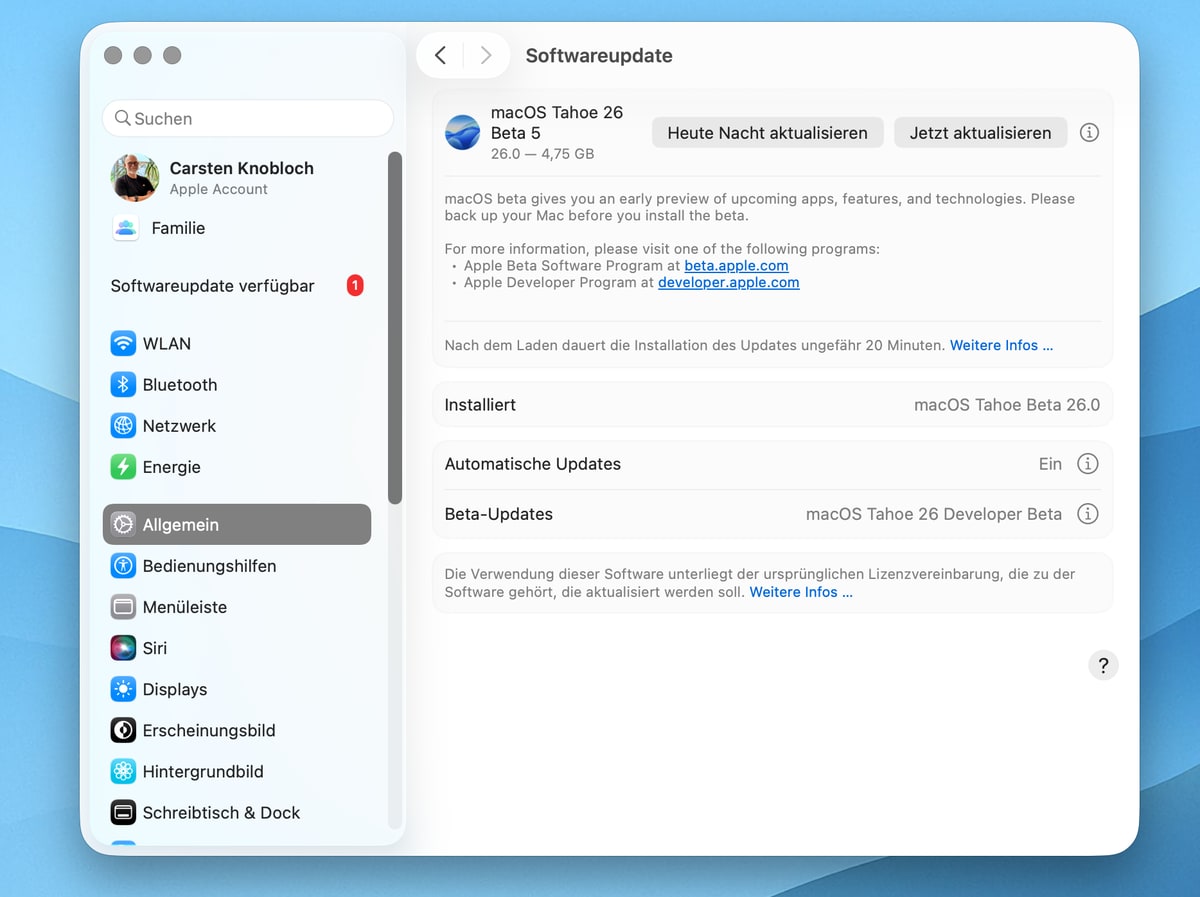Open Siri settings icon
The height and width of the screenshot is (897, 1200).
(123, 648)
